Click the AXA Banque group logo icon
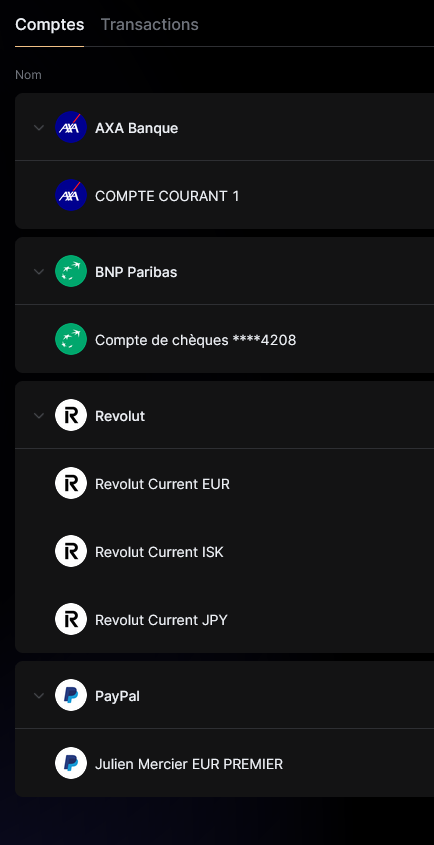This screenshot has height=845, width=434. (x=71, y=127)
